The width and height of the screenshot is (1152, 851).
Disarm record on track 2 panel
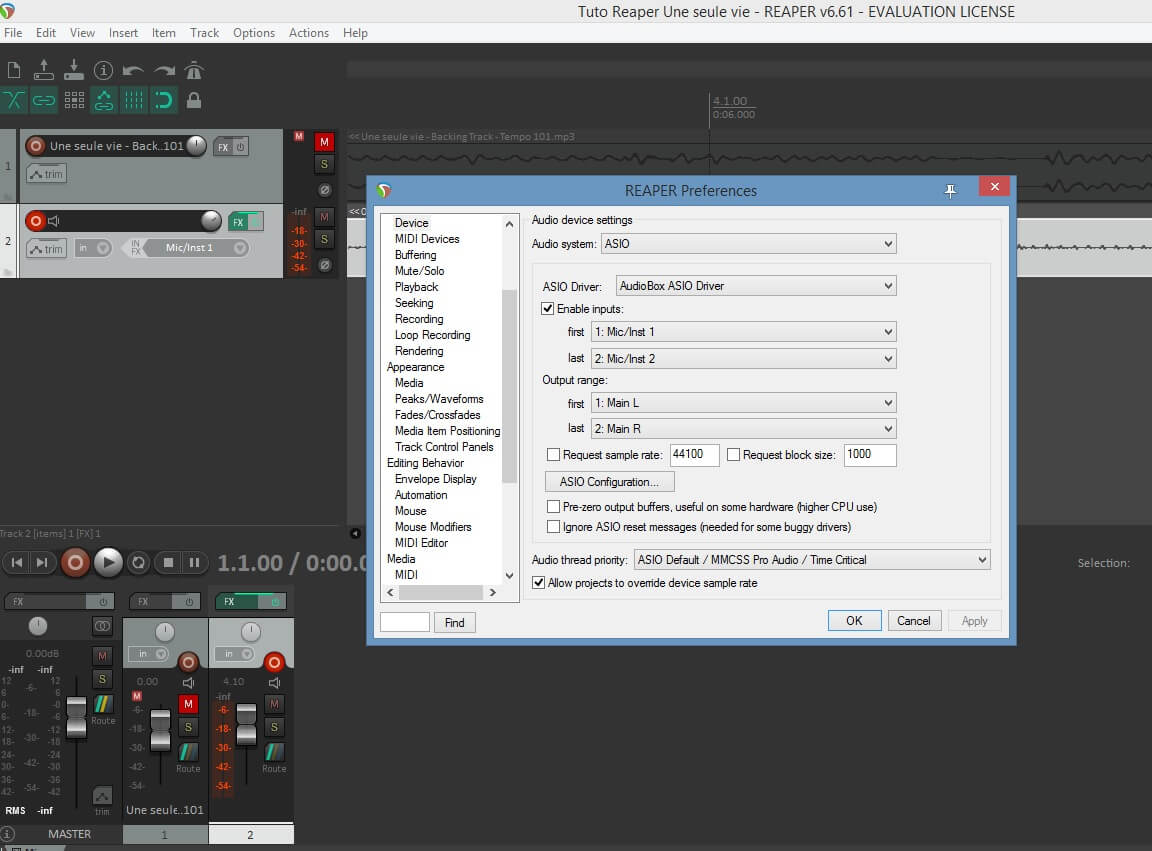35,220
